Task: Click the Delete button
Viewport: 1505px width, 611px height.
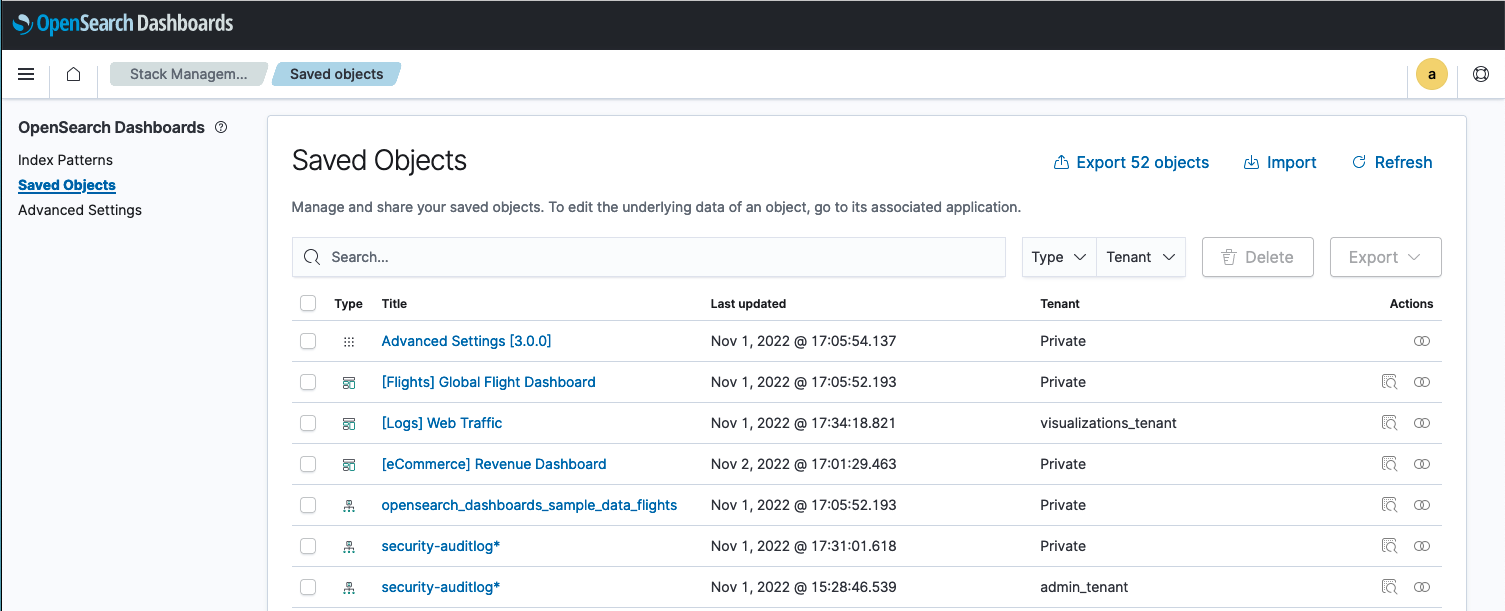Action: (1258, 257)
